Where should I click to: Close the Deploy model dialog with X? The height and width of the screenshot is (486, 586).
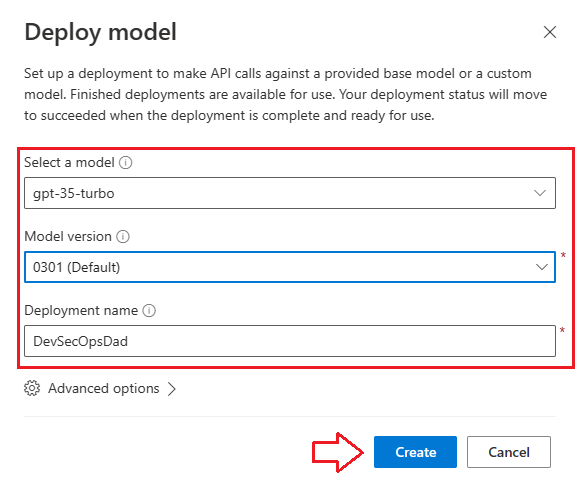click(x=550, y=32)
